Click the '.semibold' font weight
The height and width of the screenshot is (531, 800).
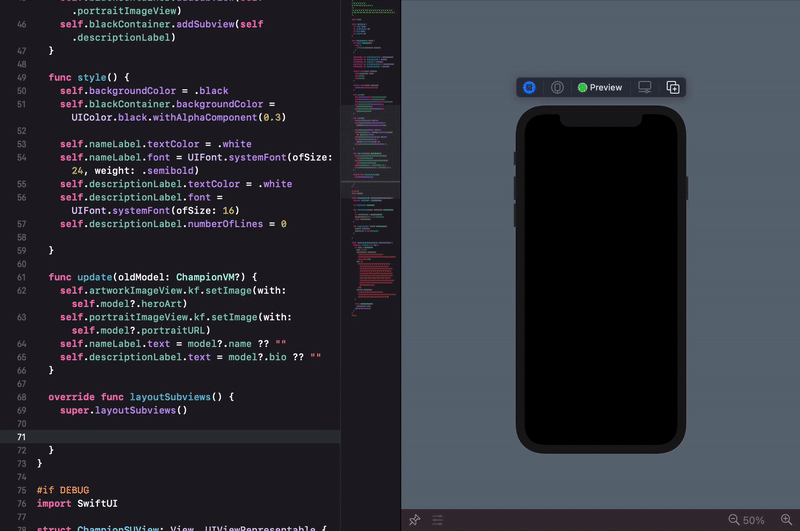point(167,171)
